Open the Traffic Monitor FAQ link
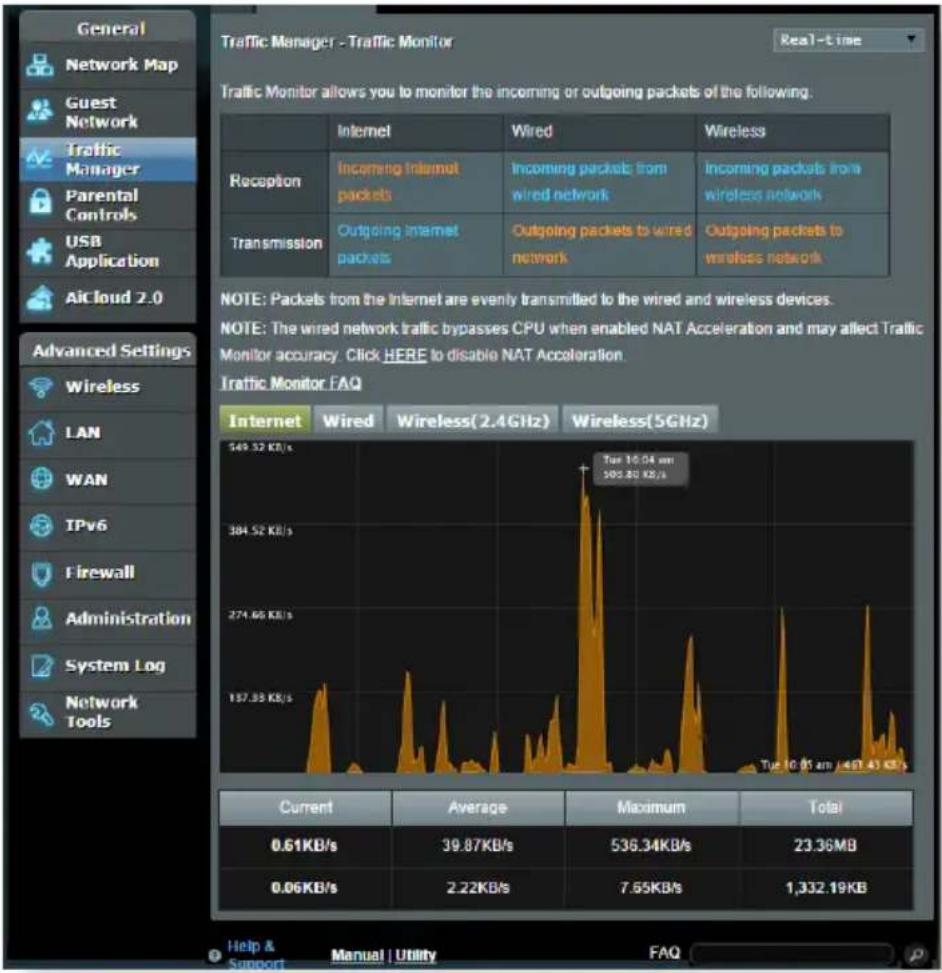Image resolution: width=942 pixels, height=973 pixels. click(291, 383)
